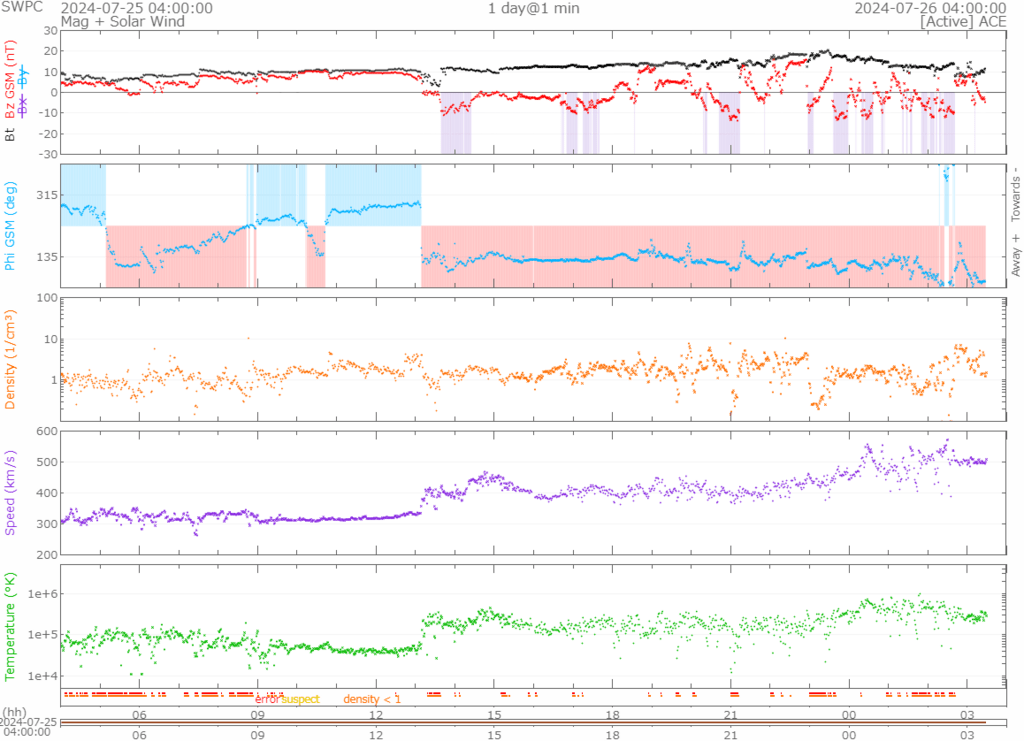Click the yellow 'suspect' legend label
The width and height of the screenshot is (1024, 741).
(x=299, y=699)
